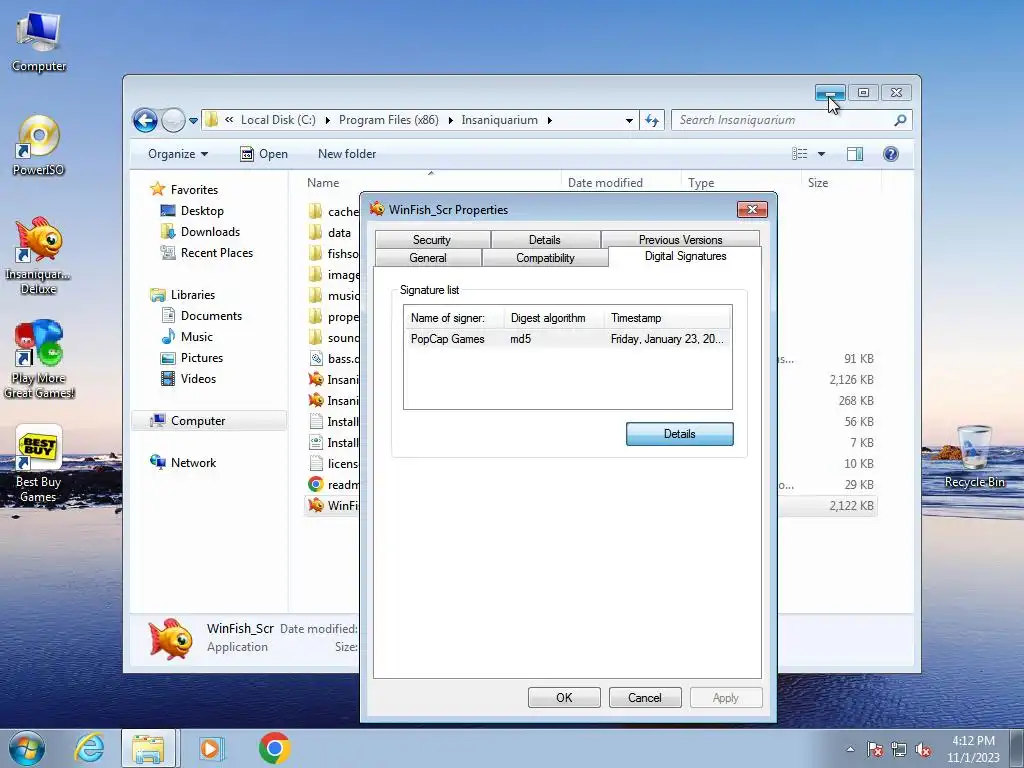This screenshot has width=1024, height=768.
Task: Launch Windows Media Player from taskbar
Action: (210, 748)
